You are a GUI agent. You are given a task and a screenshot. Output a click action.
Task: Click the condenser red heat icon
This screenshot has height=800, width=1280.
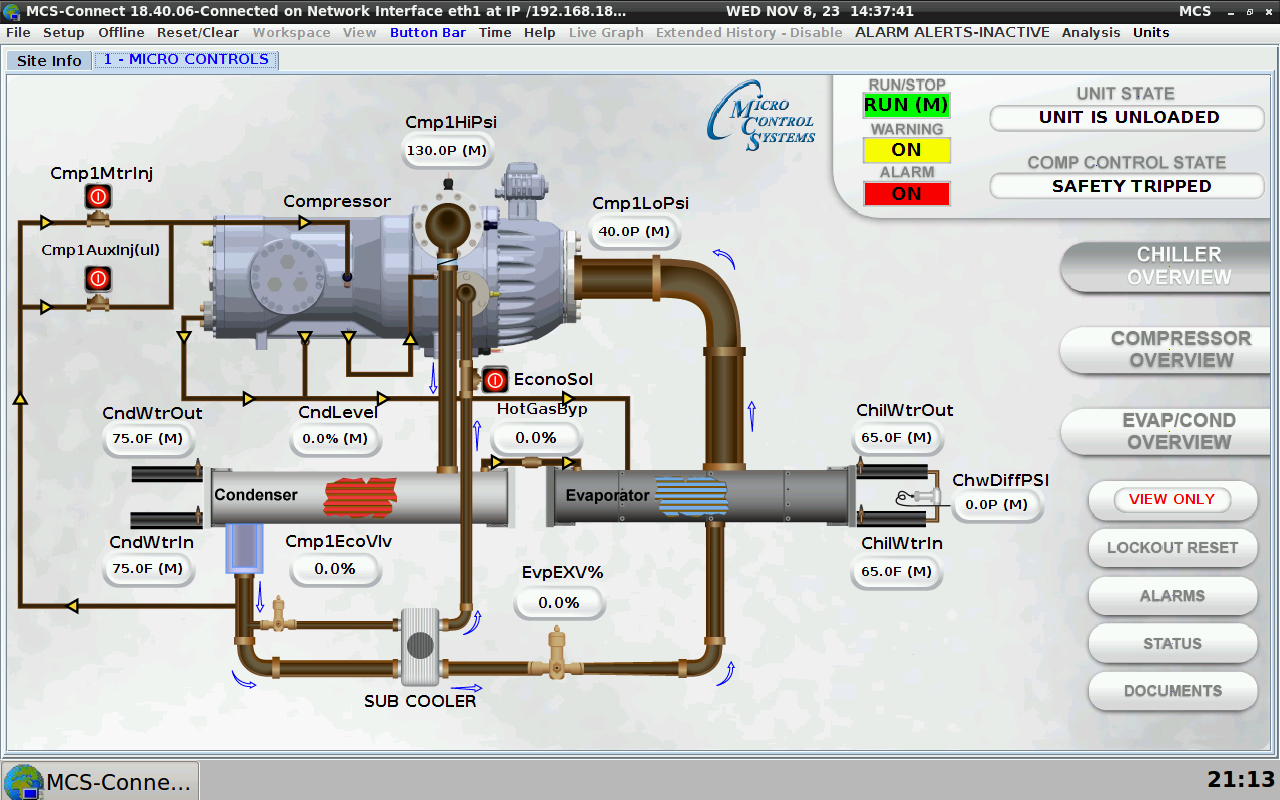click(360, 497)
